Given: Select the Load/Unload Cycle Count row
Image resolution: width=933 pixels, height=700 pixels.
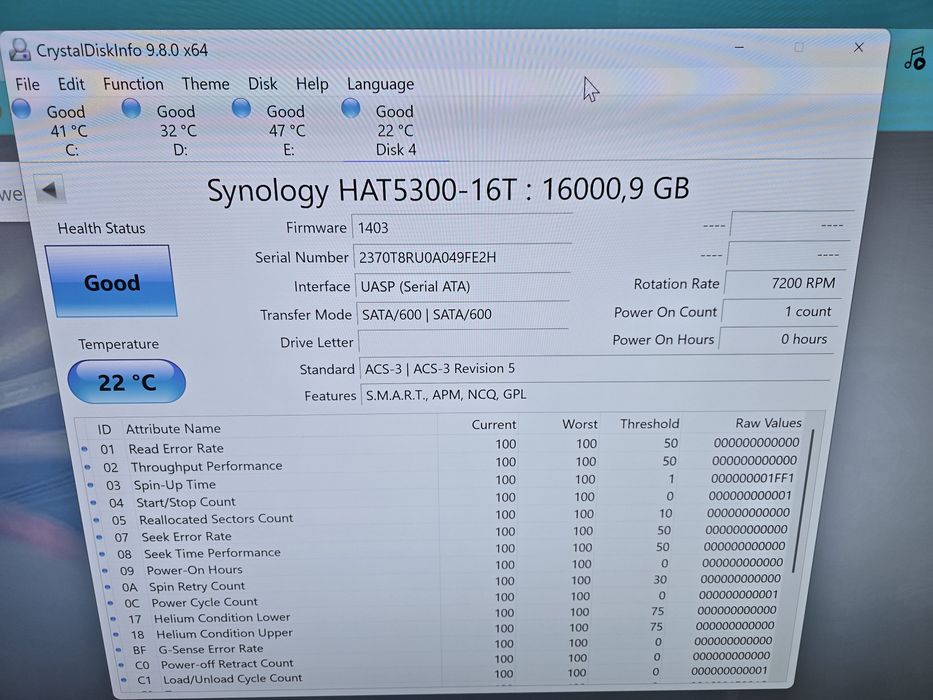Looking at the screenshot, I should coord(445,676).
